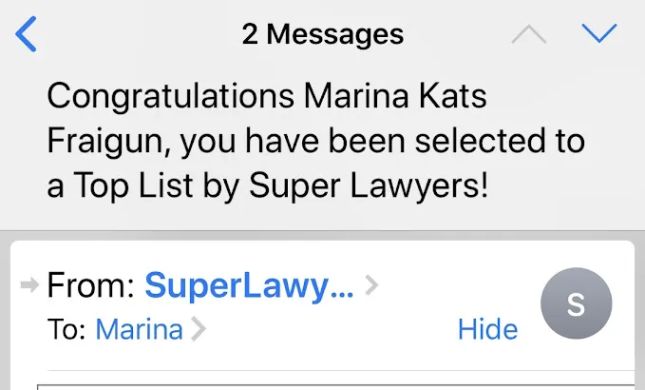Screen dimensions: 645x390
Task: Tap the subject's middle line starting Fraigun
Action: 316,141
